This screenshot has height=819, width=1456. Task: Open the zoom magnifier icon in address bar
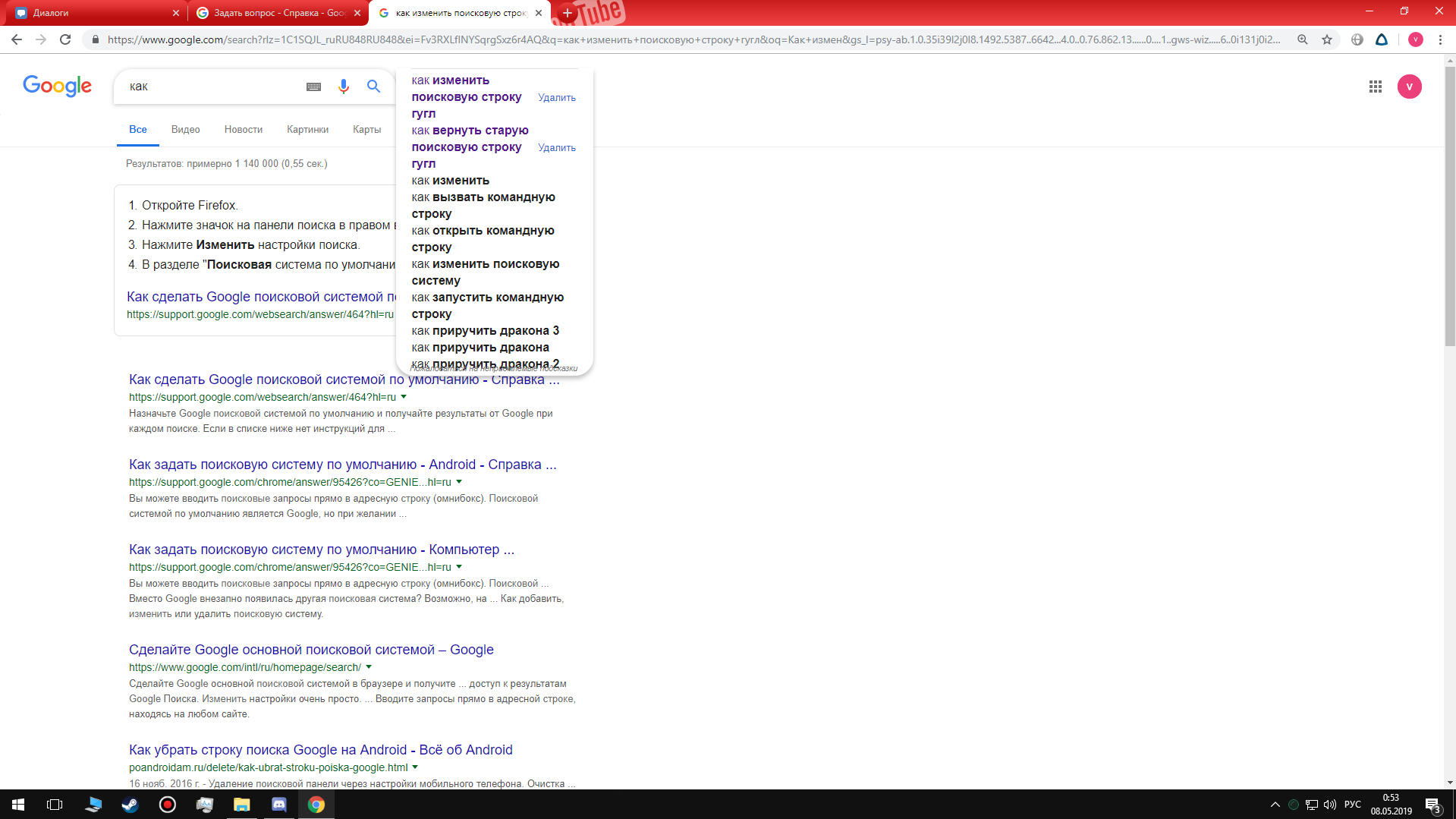pos(1302,39)
